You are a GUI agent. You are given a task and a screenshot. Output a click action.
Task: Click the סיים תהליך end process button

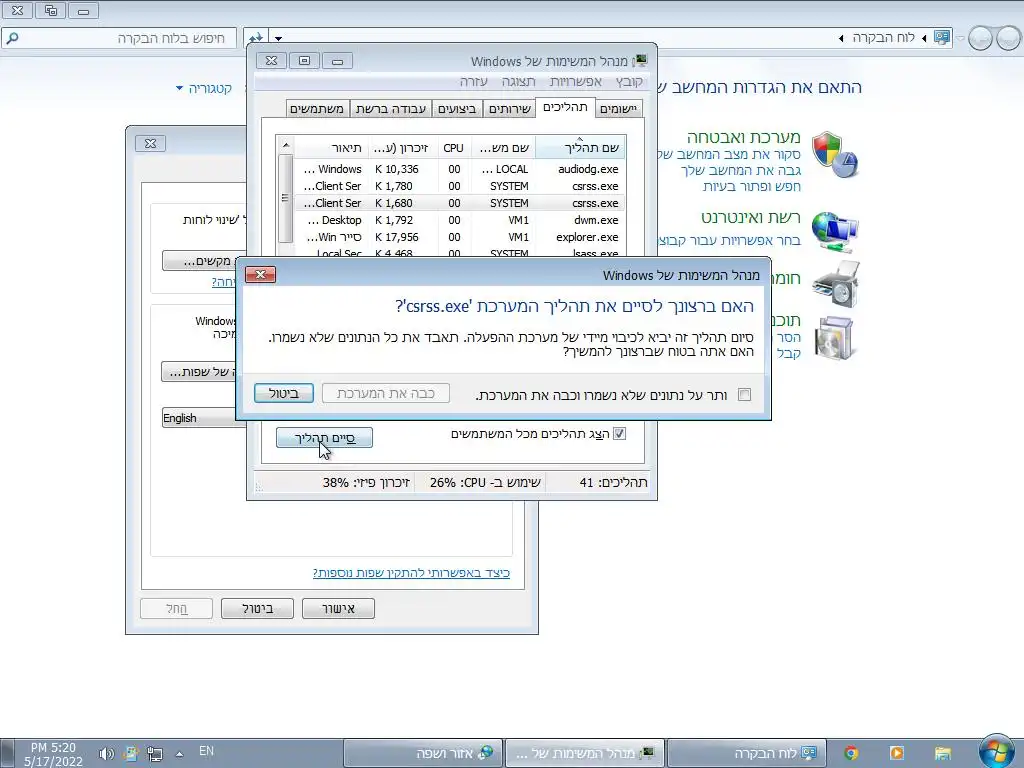325,438
